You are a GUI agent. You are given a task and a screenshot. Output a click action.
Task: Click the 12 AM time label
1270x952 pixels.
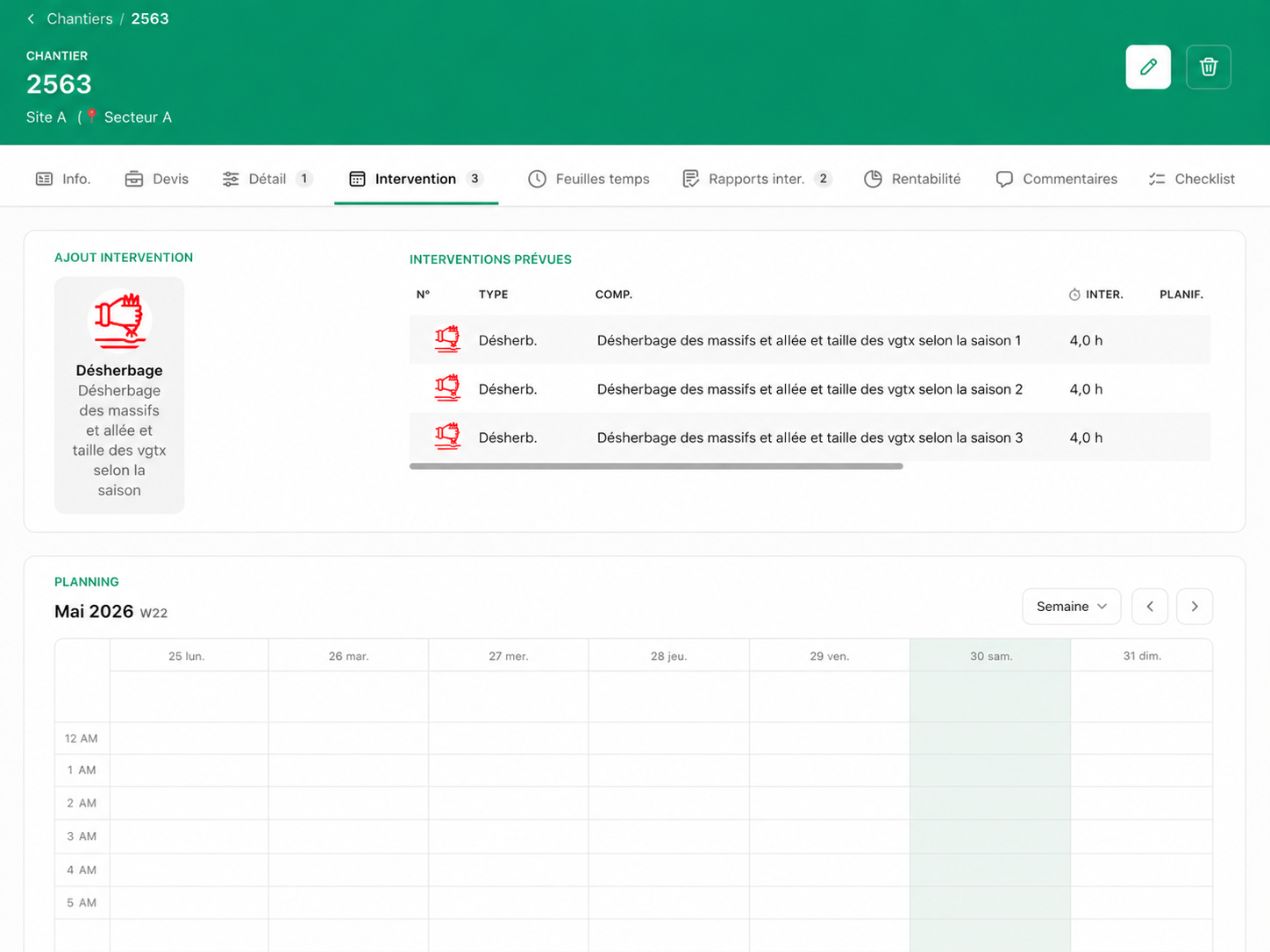click(x=82, y=738)
